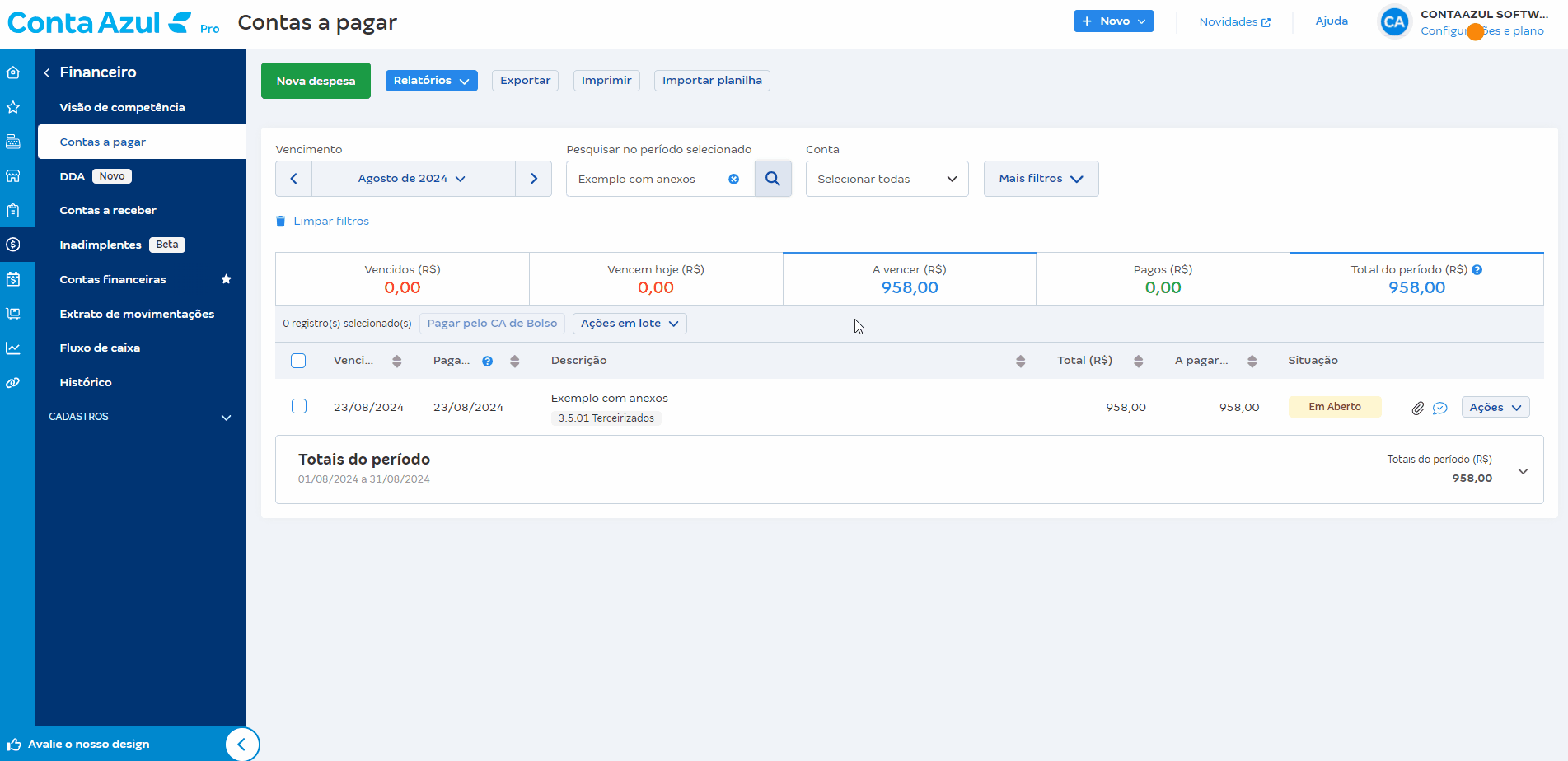Image resolution: width=1568 pixels, height=761 pixels.
Task: Click the link integrations icon in sidebar
Action: (14, 382)
